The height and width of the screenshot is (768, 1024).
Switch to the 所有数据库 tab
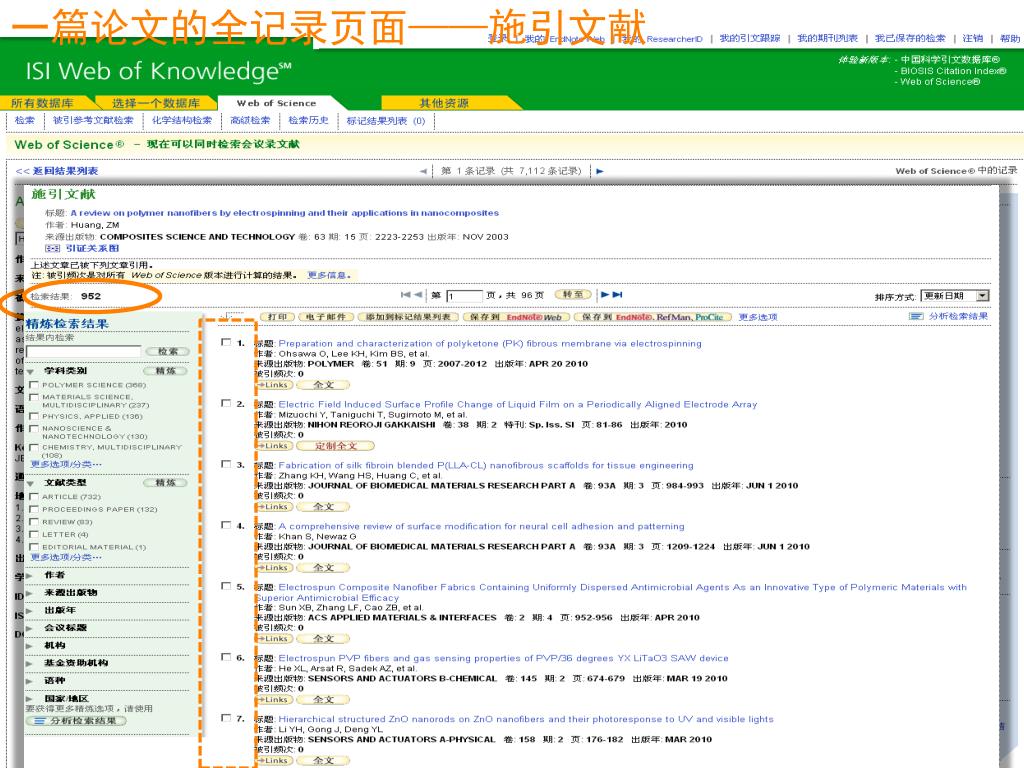point(43,103)
